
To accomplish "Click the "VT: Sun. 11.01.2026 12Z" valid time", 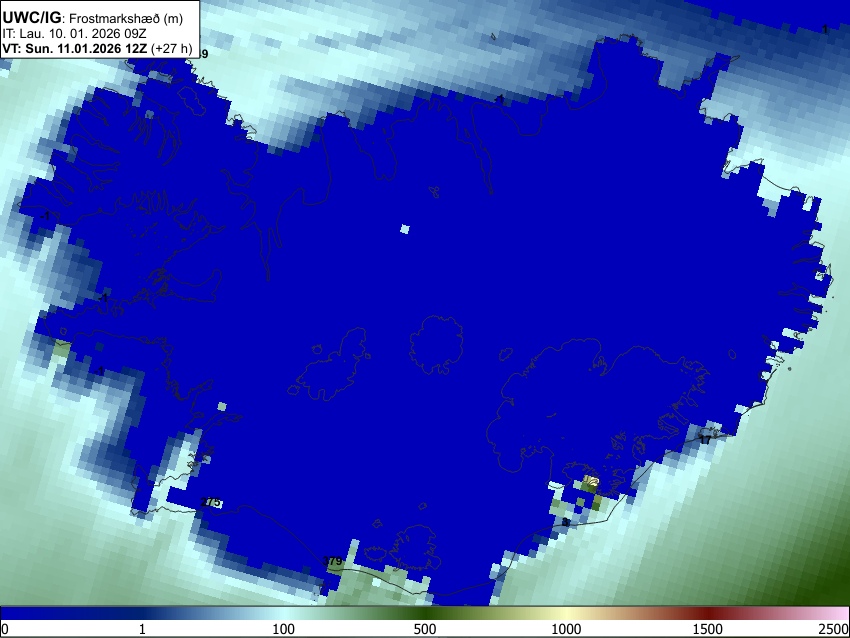I will pyautogui.click(x=75, y=49).
